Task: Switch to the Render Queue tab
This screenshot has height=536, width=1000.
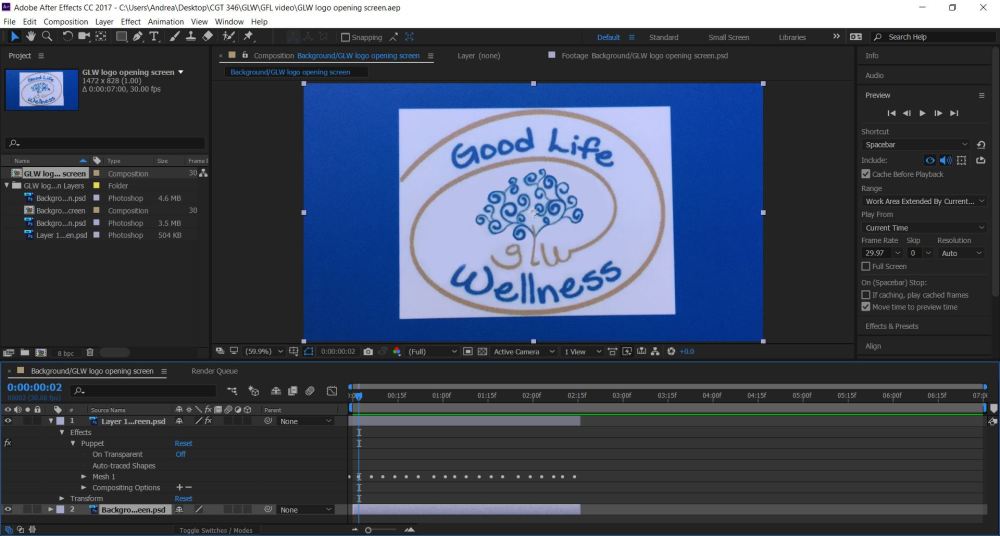Action: click(x=214, y=371)
